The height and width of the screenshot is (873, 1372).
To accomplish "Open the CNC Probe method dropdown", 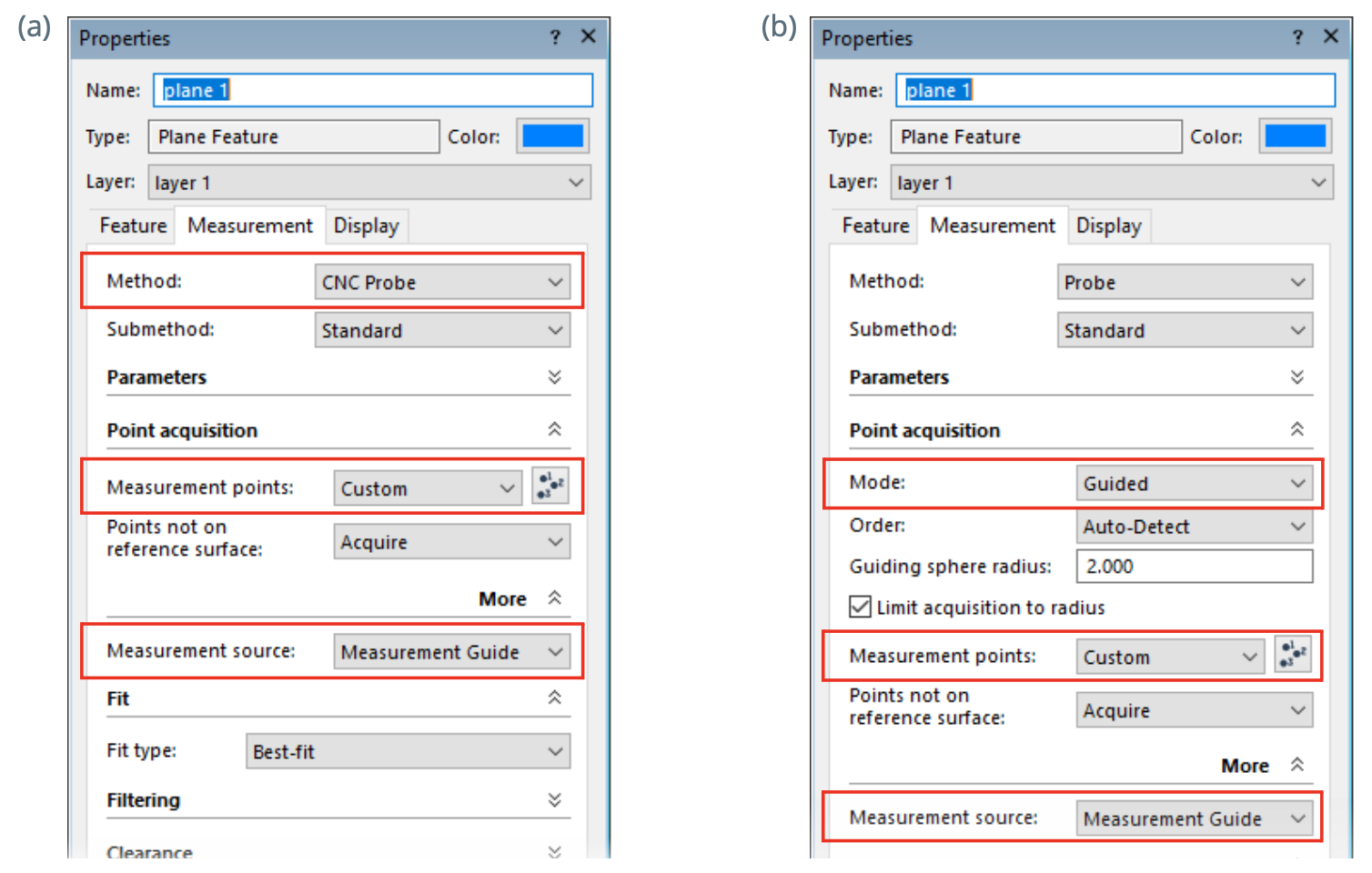I will [442, 282].
